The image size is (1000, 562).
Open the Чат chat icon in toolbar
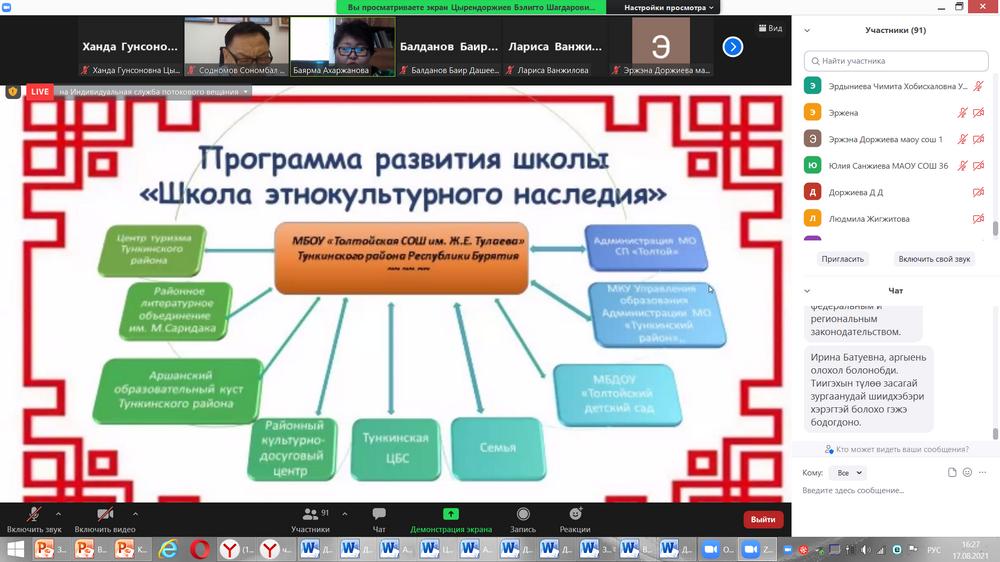point(379,514)
